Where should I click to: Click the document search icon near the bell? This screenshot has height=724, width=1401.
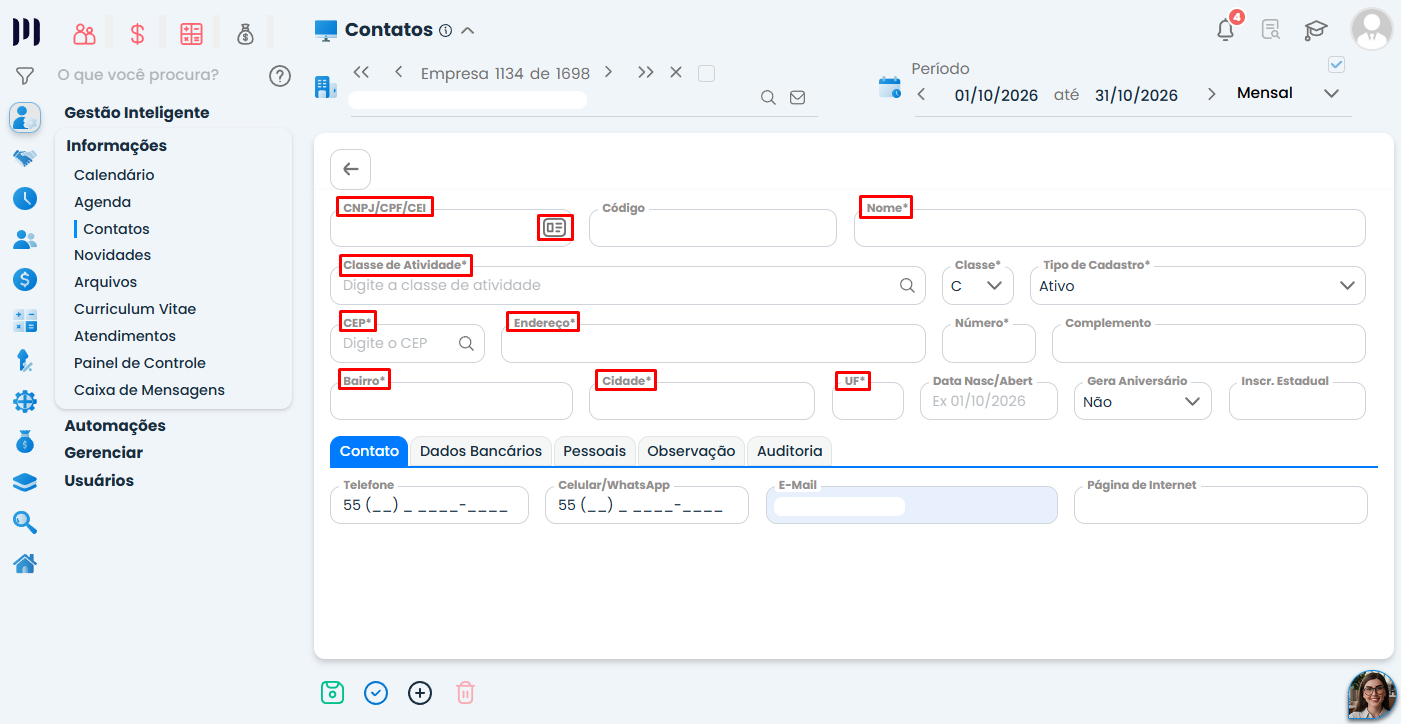[x=1271, y=30]
